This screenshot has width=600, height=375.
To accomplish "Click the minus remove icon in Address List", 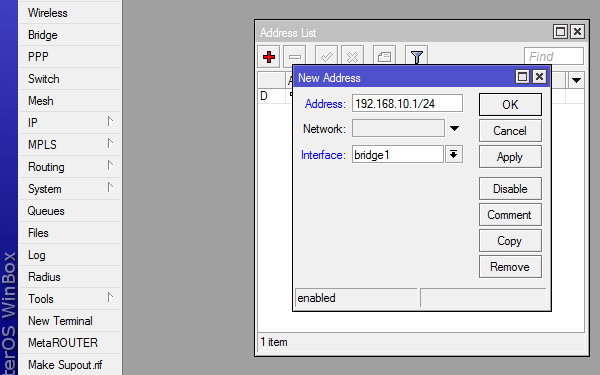I will tap(295, 57).
